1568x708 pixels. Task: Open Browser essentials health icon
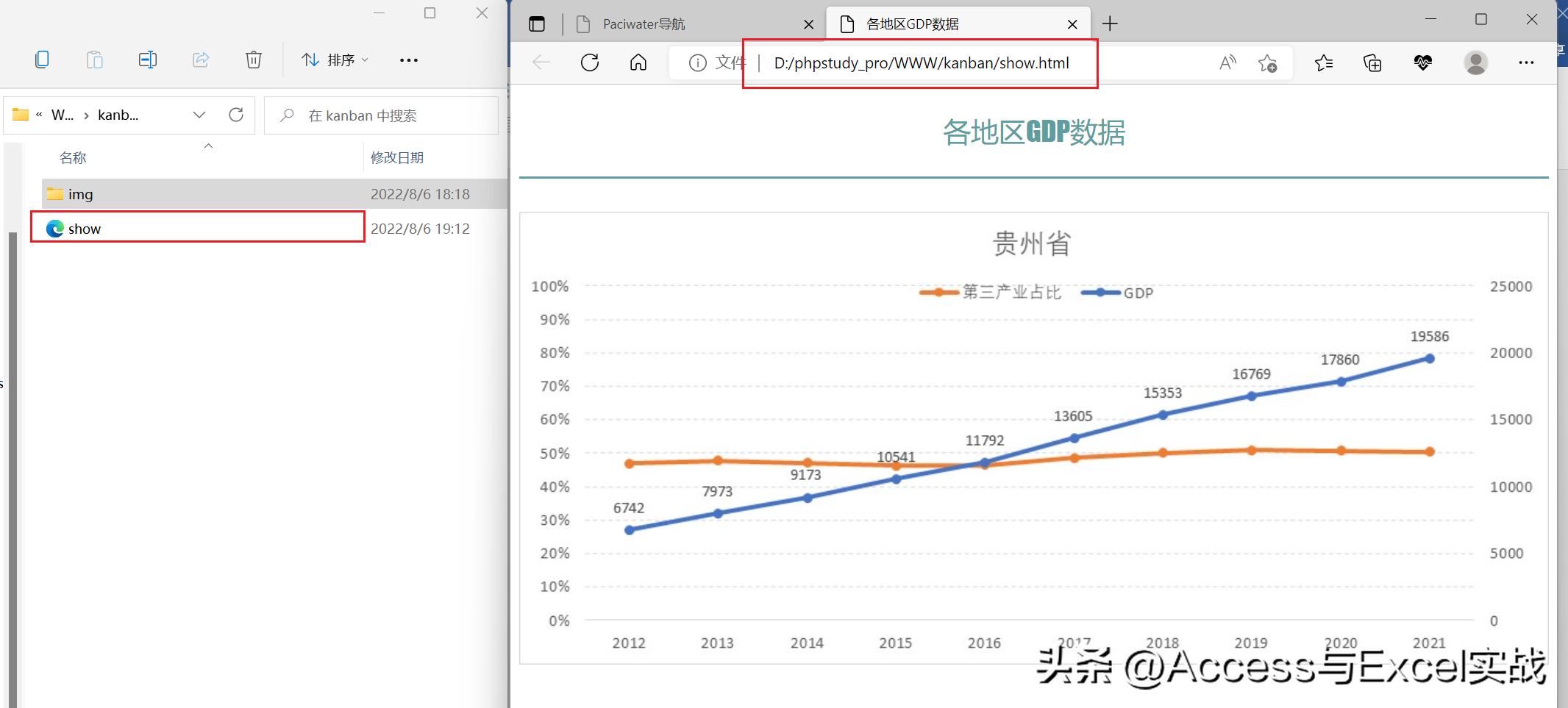point(1423,62)
